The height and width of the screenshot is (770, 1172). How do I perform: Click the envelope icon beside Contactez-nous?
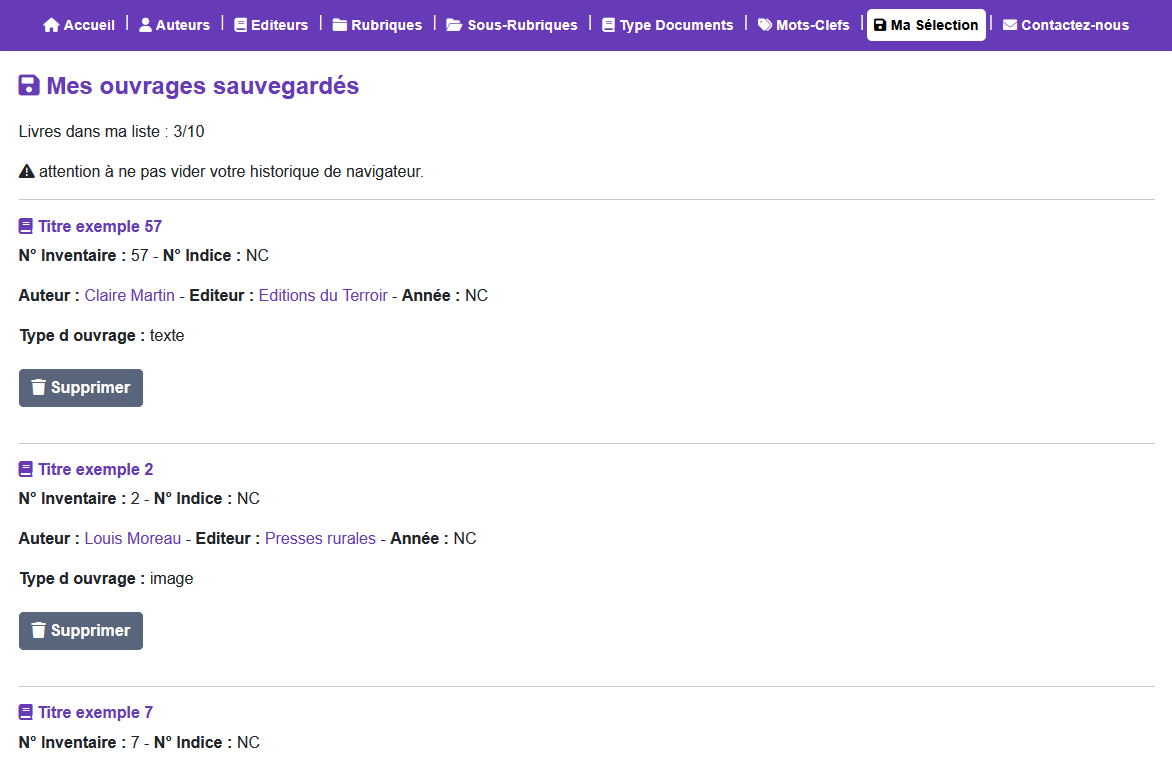coord(1010,25)
